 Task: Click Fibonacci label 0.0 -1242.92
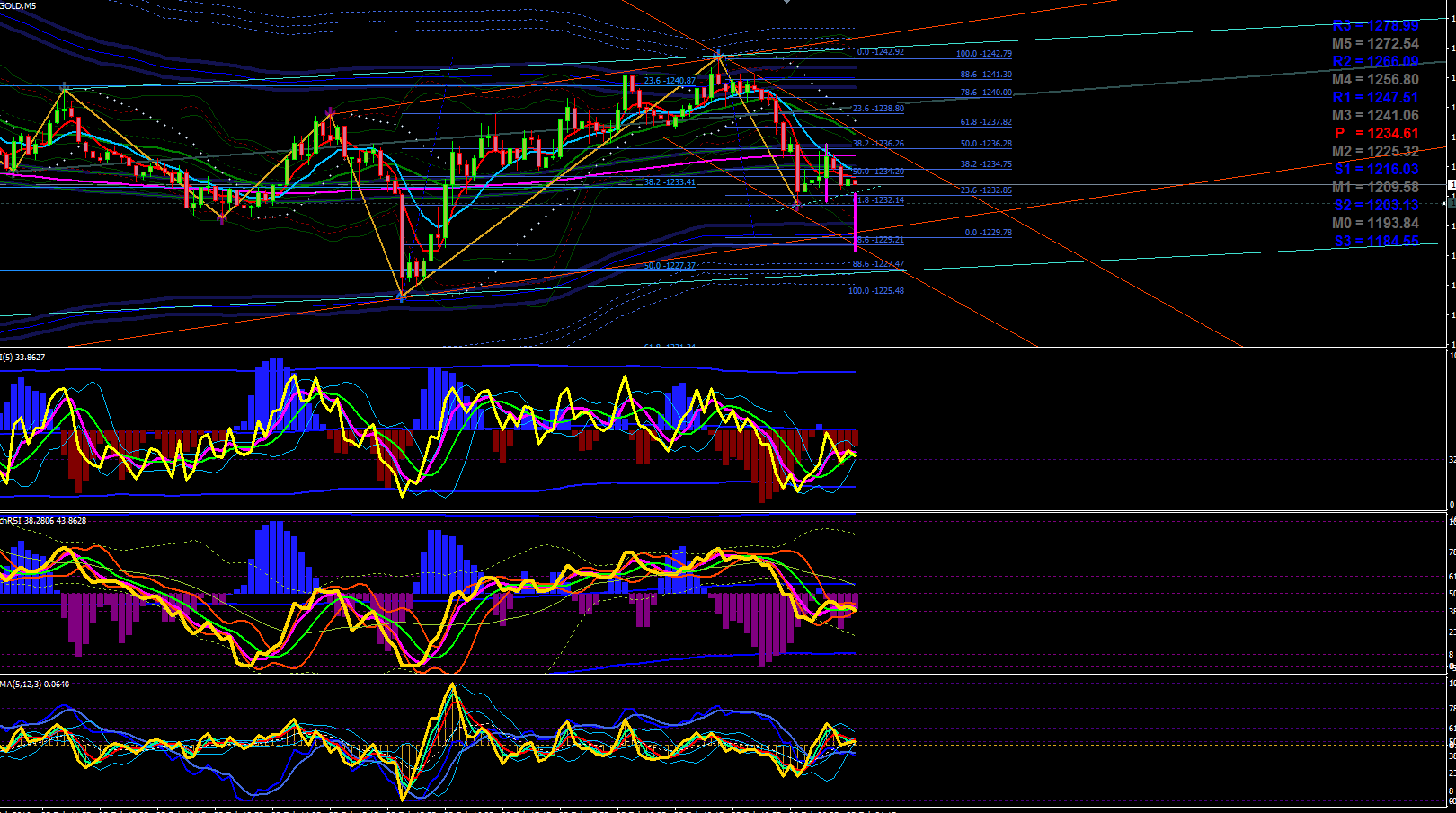[881, 52]
